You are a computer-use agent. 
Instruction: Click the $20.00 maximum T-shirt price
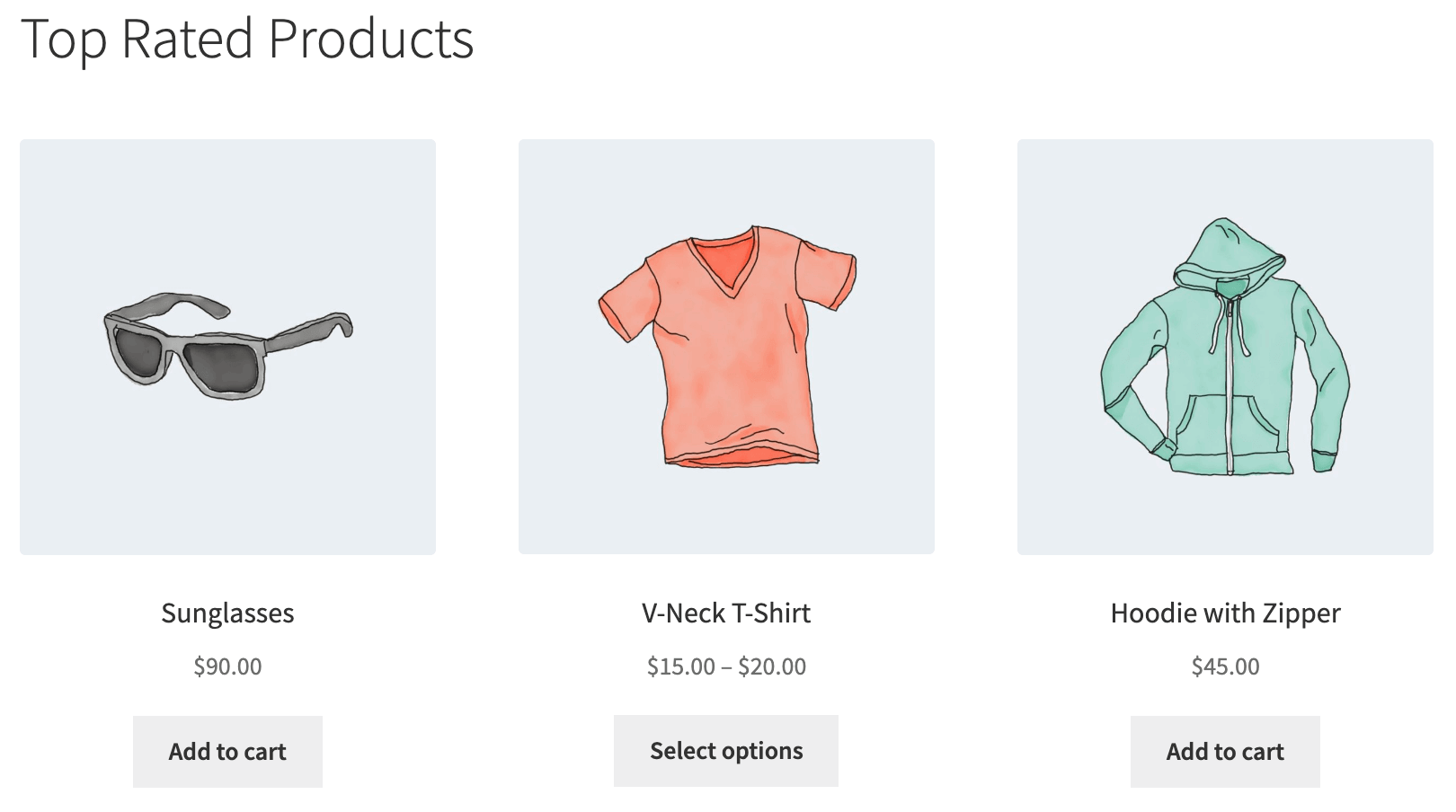pos(772,666)
